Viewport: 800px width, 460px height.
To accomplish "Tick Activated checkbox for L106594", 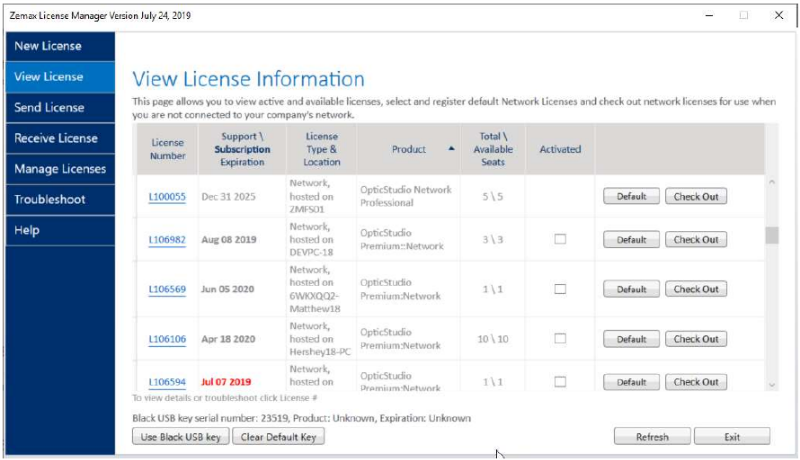I will tap(560, 382).
